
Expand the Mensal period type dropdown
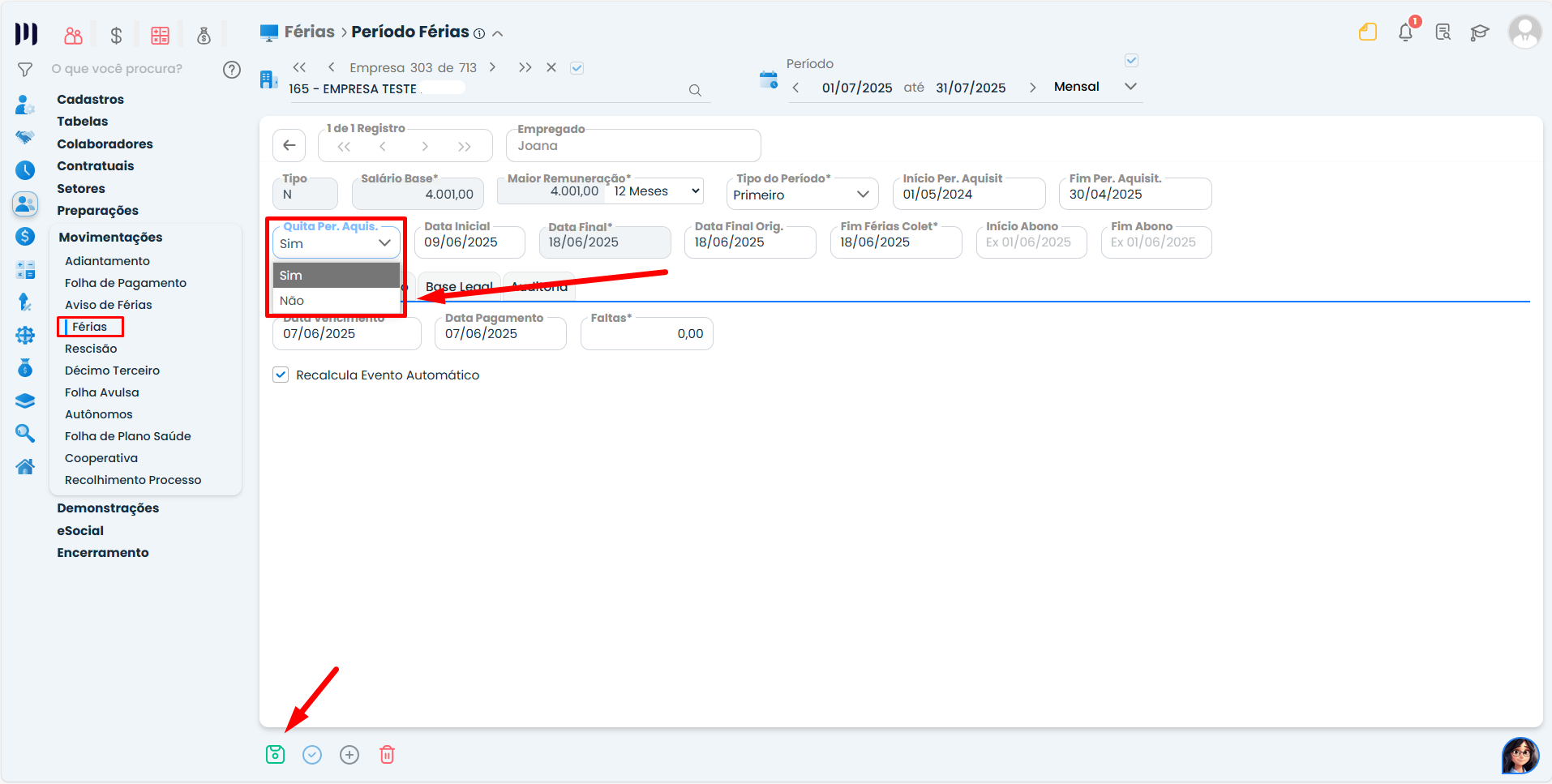pos(1130,87)
